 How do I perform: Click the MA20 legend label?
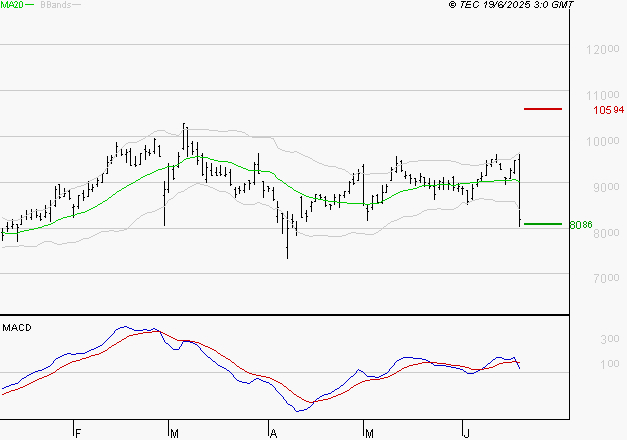click(x=13, y=5)
